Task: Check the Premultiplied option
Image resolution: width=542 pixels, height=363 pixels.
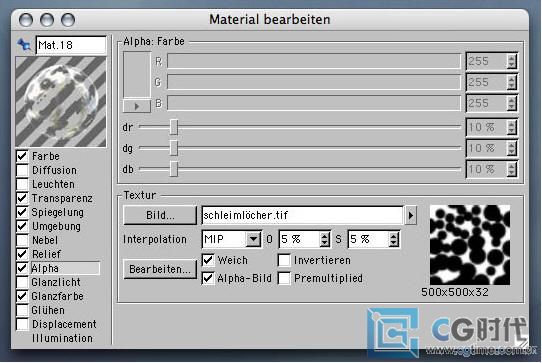Action: [x=284, y=278]
